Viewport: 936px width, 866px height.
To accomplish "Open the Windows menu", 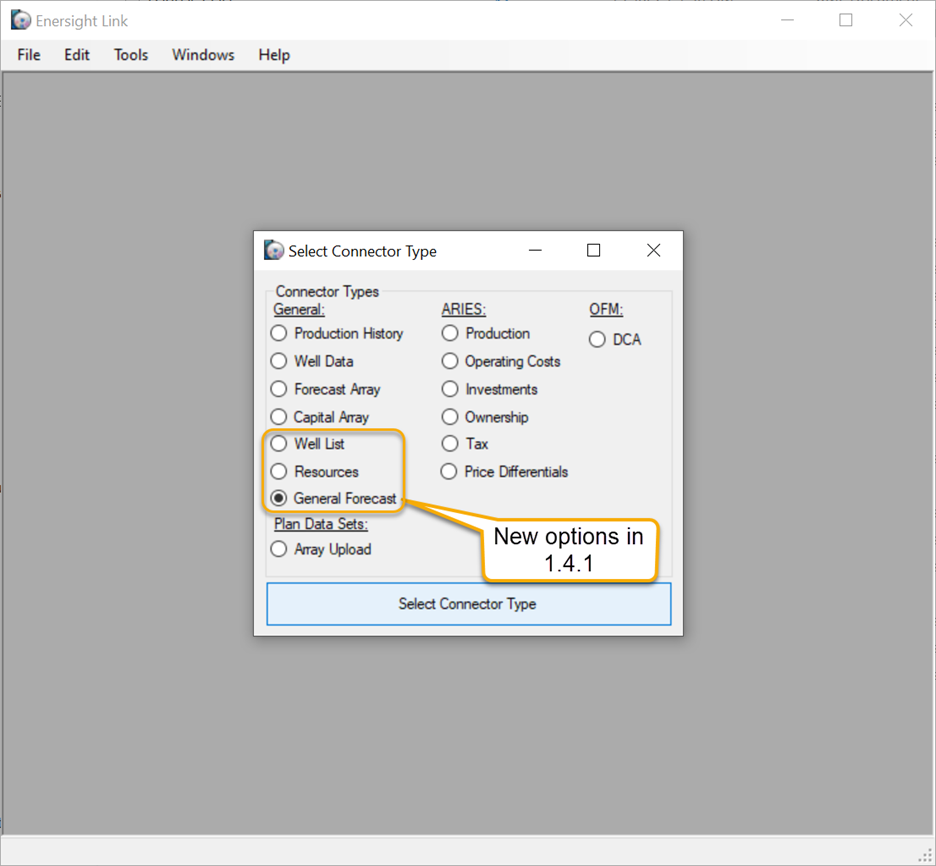I will [x=203, y=55].
